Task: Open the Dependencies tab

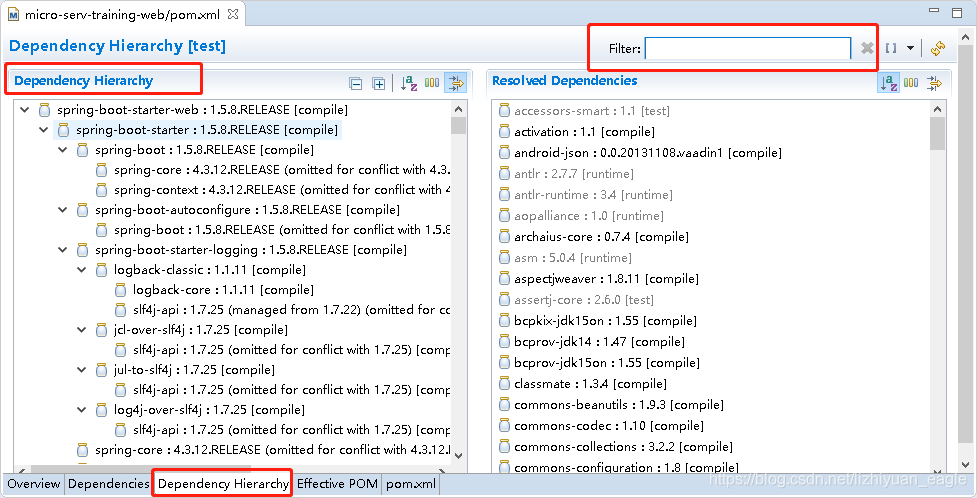Action: pyautogui.click(x=108, y=484)
